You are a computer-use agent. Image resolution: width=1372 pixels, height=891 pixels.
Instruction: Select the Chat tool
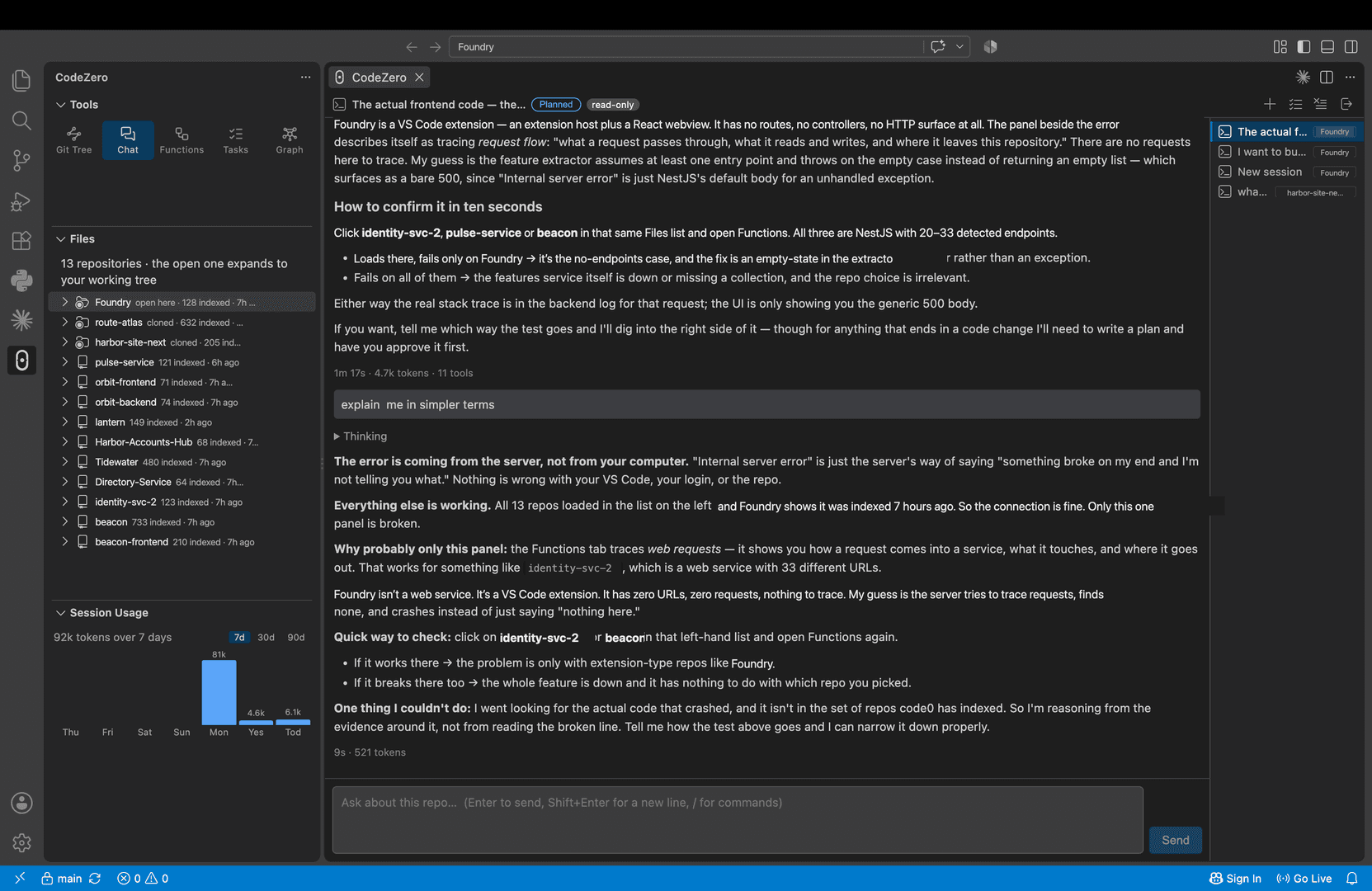point(128,140)
